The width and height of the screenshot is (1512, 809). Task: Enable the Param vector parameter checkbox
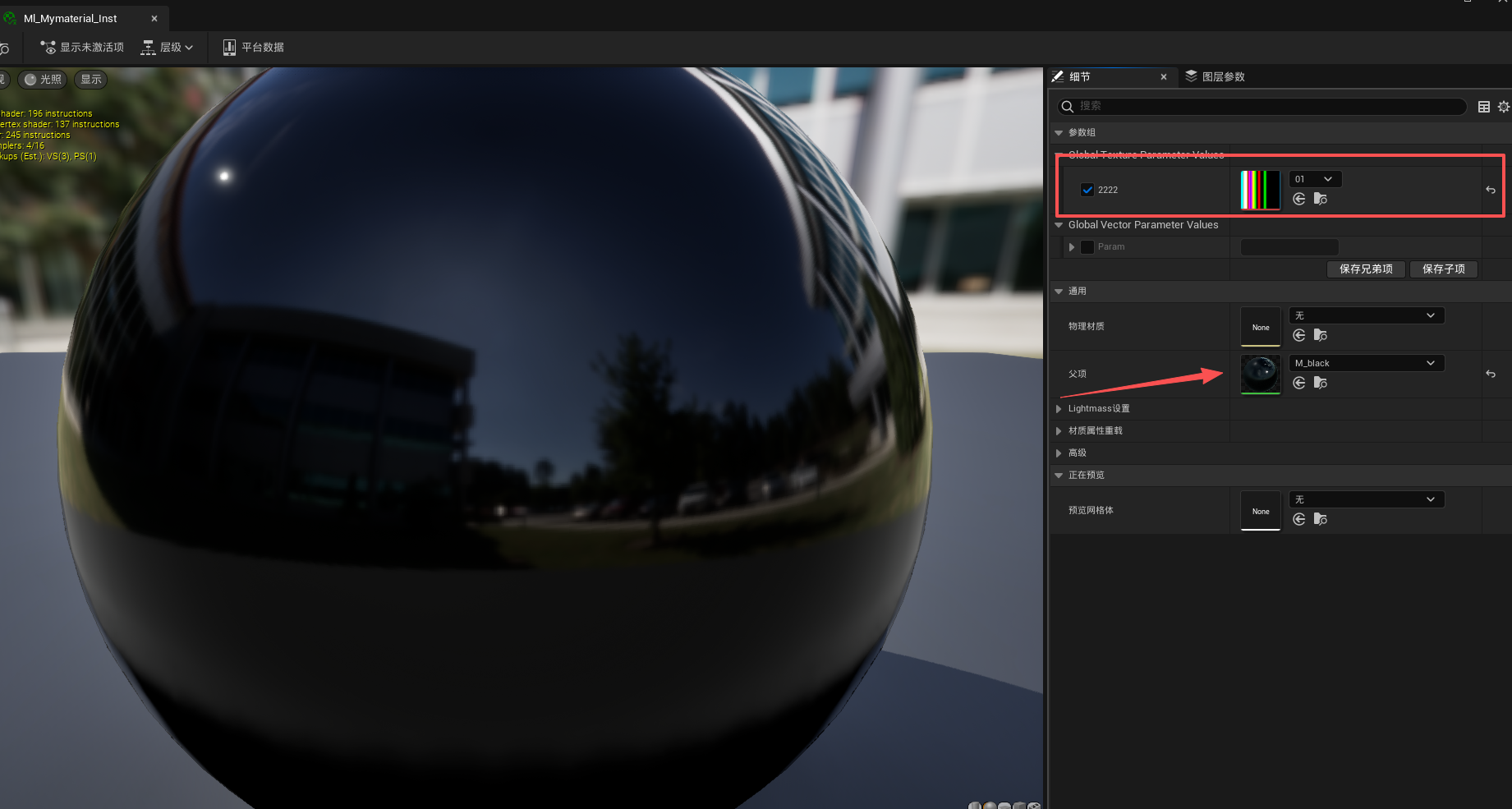[1087, 247]
